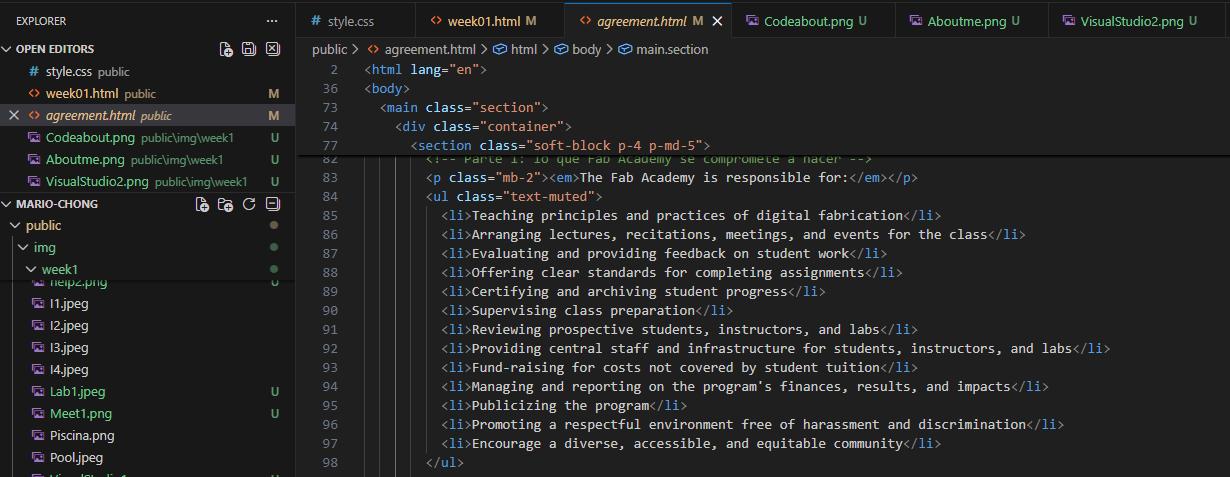This screenshot has height=477, width=1230.
Task: Create new file in MARIO-CHONG folder
Action: [x=203, y=204]
